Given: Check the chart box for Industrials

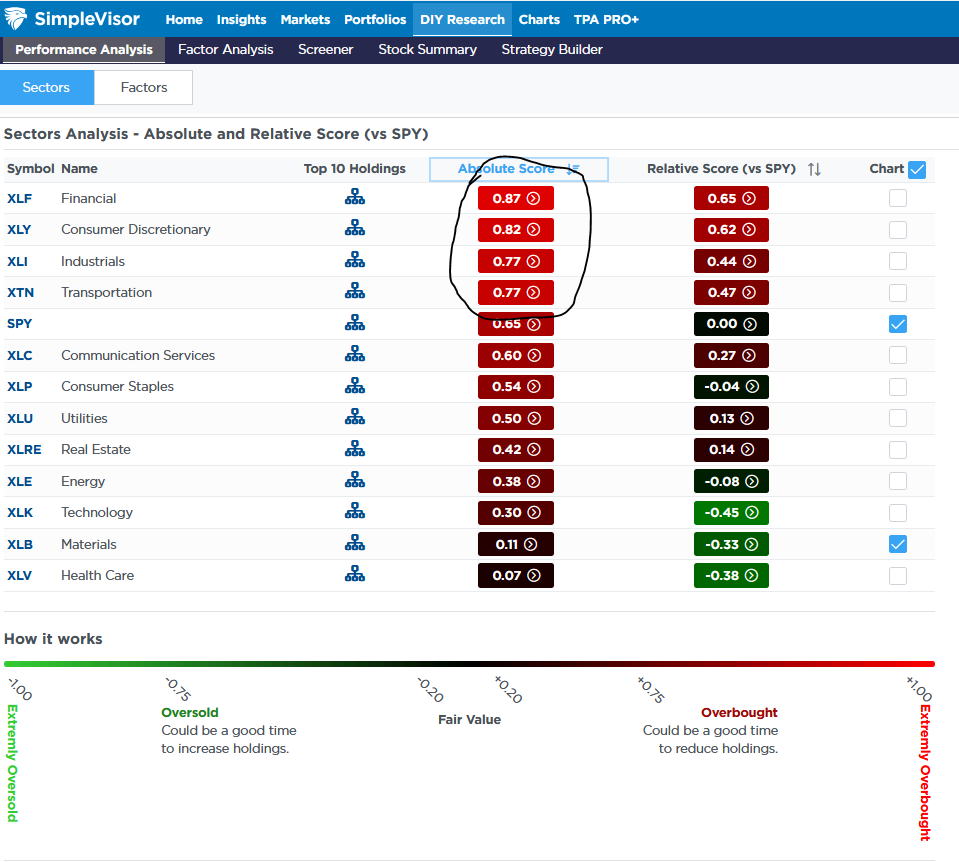Looking at the screenshot, I should click(x=897, y=261).
